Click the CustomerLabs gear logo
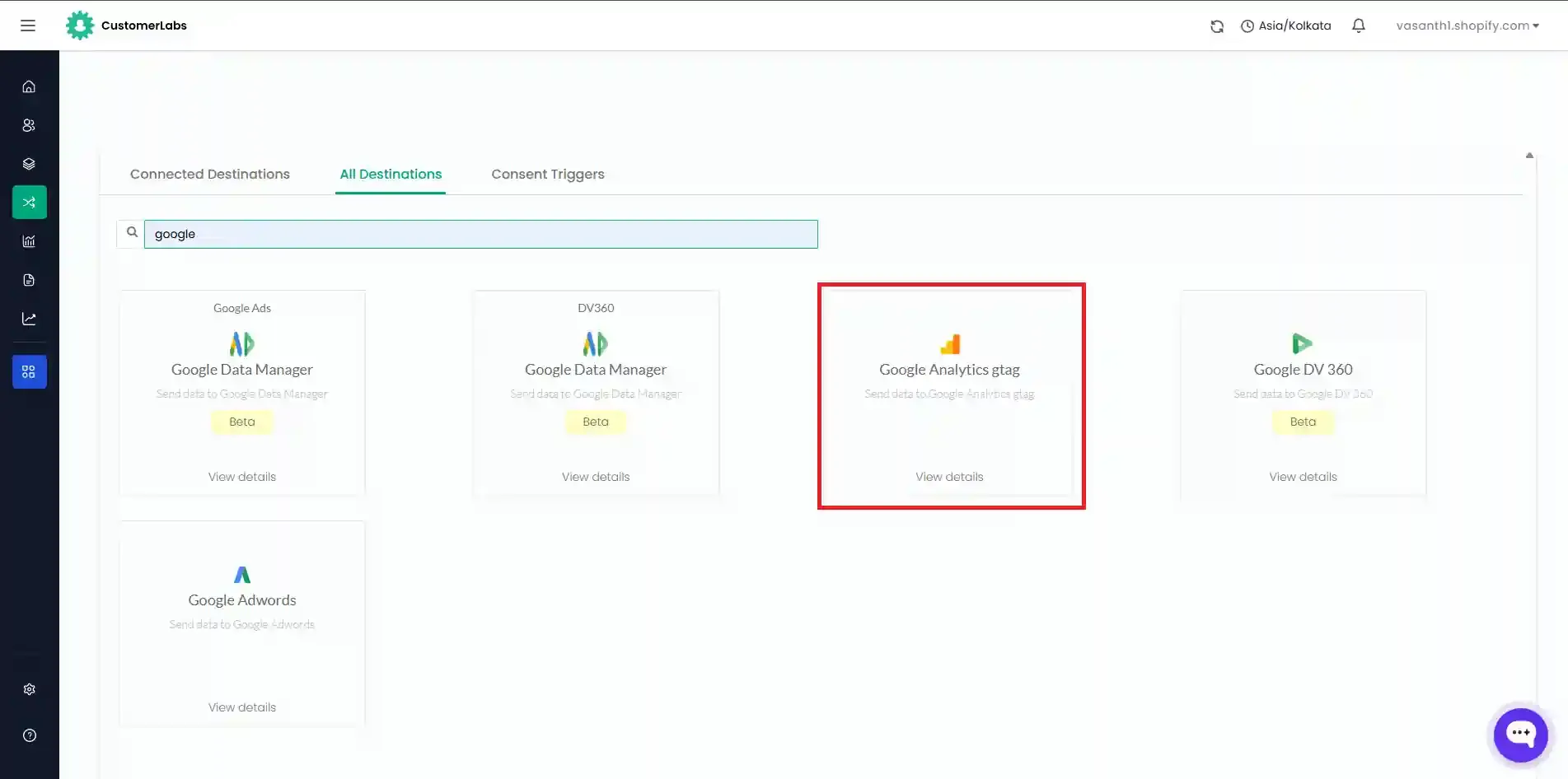The width and height of the screenshot is (1568, 779). point(80,26)
